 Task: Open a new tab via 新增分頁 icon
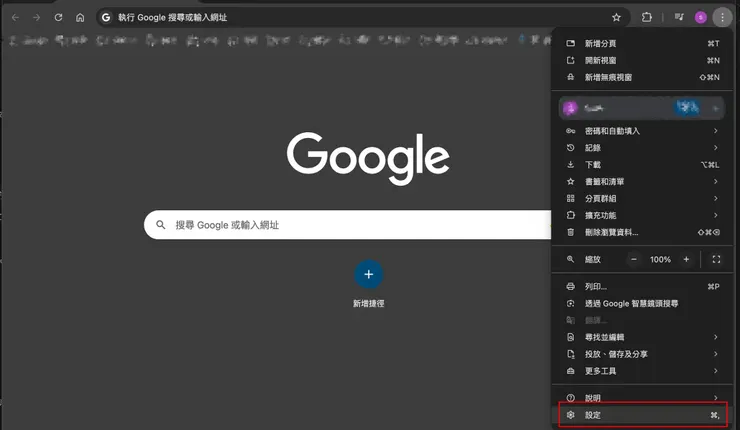(x=571, y=43)
